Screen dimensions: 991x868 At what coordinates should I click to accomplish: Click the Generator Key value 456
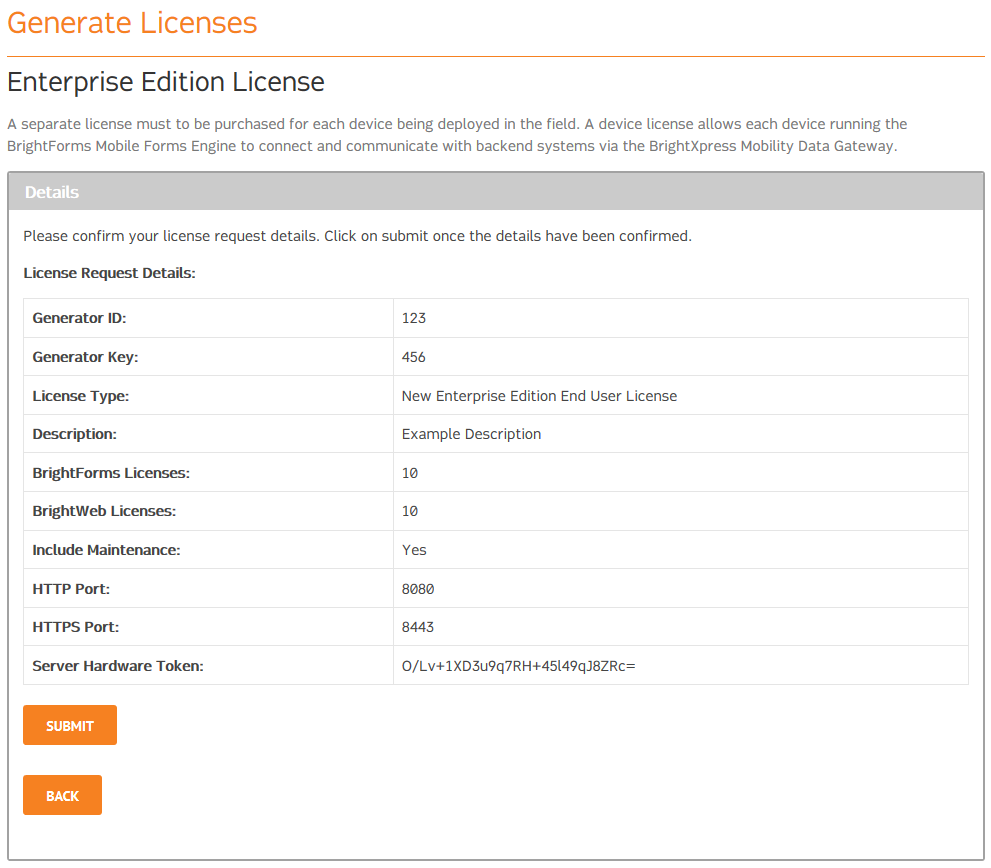click(414, 357)
